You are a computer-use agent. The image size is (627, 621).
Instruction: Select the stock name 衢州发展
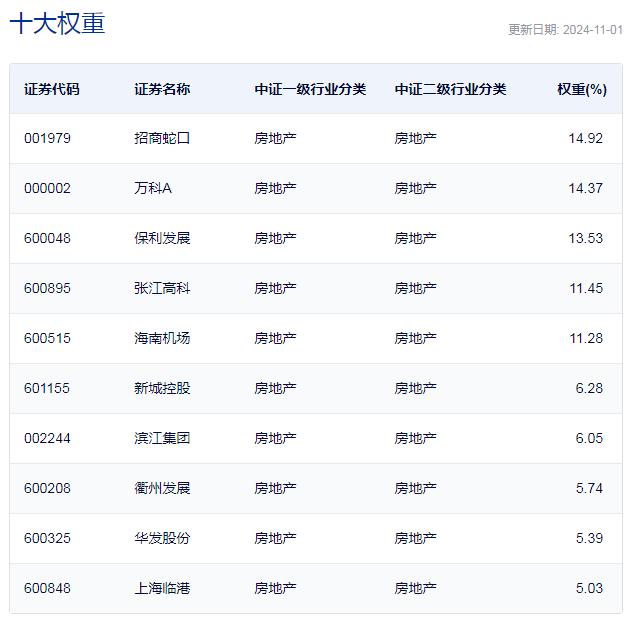tap(162, 488)
